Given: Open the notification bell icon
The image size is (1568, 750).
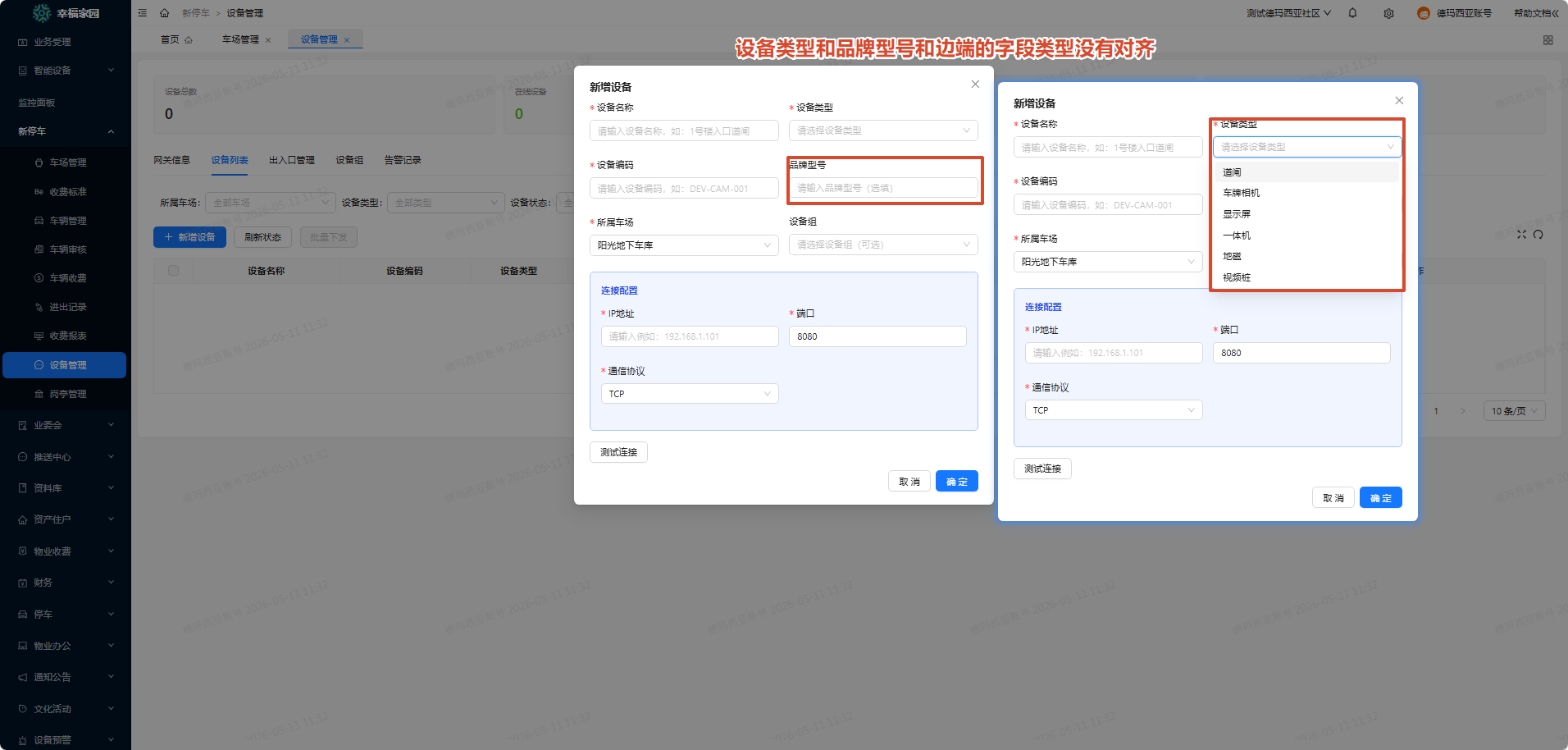Looking at the screenshot, I should 1352,13.
